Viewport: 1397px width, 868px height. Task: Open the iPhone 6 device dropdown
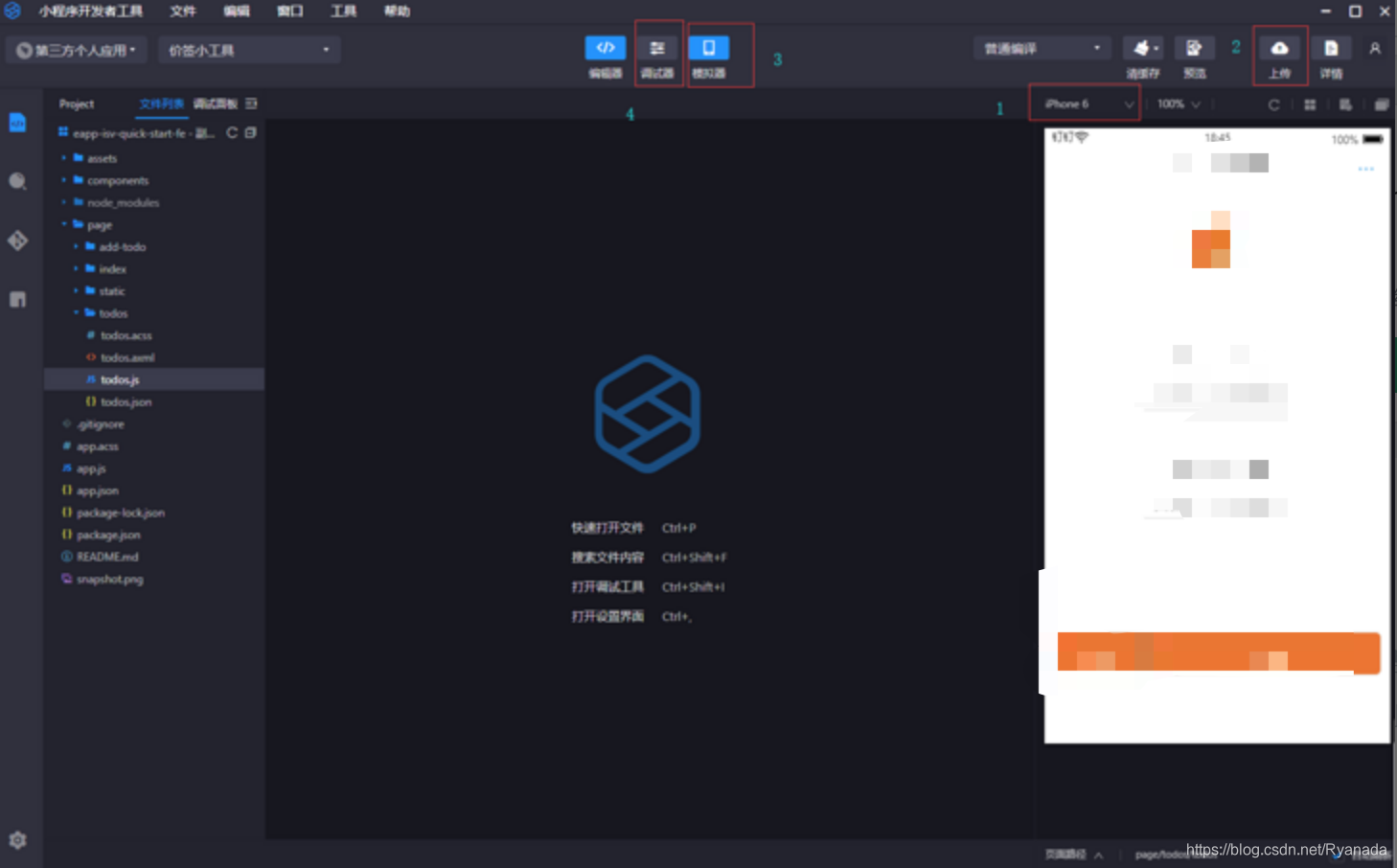pyautogui.click(x=1087, y=103)
